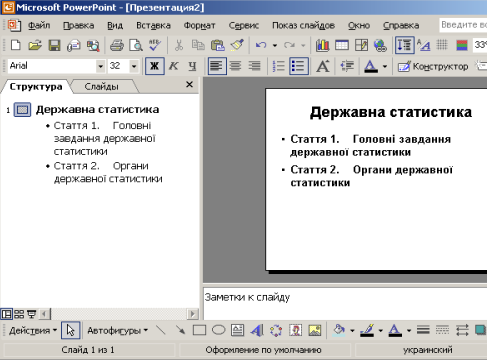Open the Вставка menu

click(153, 25)
